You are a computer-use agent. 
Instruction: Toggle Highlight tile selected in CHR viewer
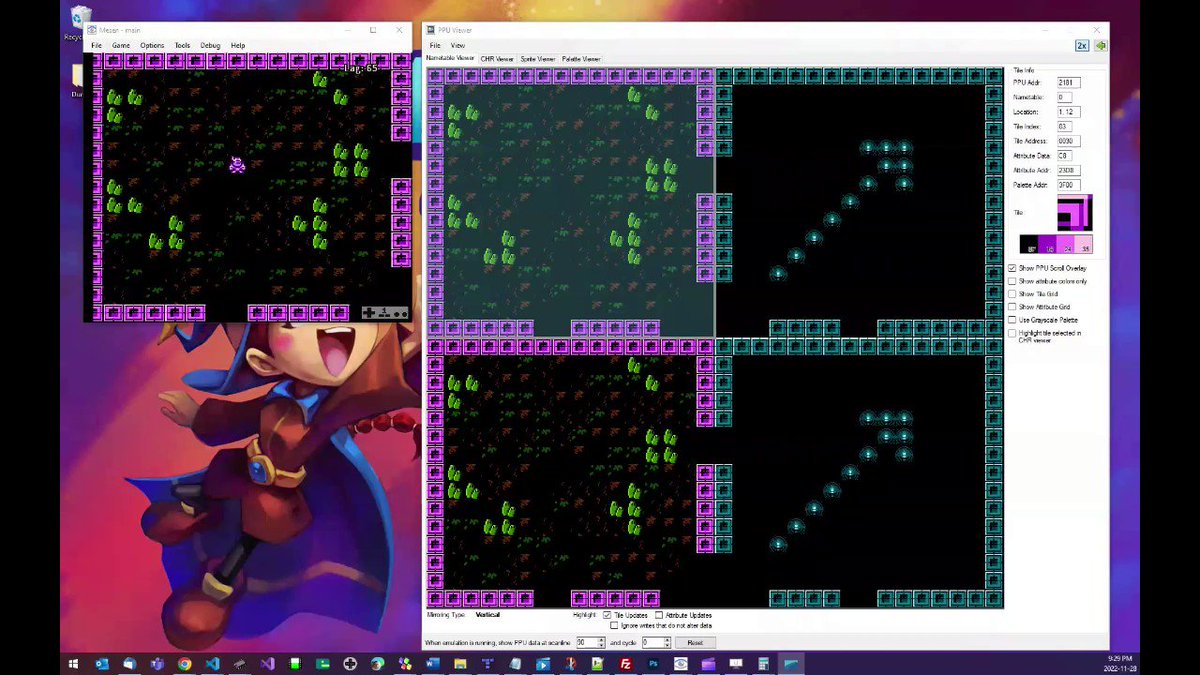tap(1012, 333)
